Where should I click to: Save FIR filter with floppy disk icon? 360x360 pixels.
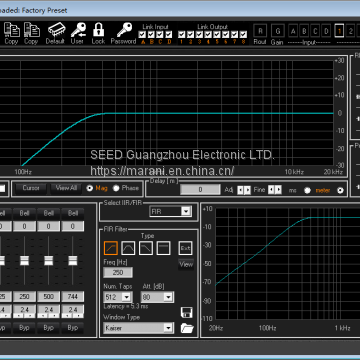(x=187, y=313)
